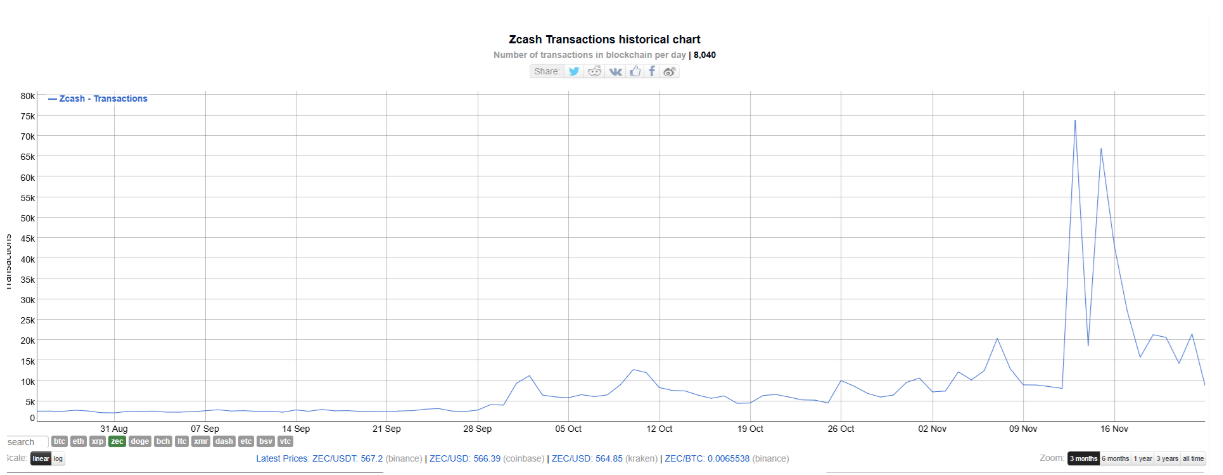Click the 50k y-axis label
Image resolution: width=1223 pixels, height=475 pixels.
tap(27, 218)
